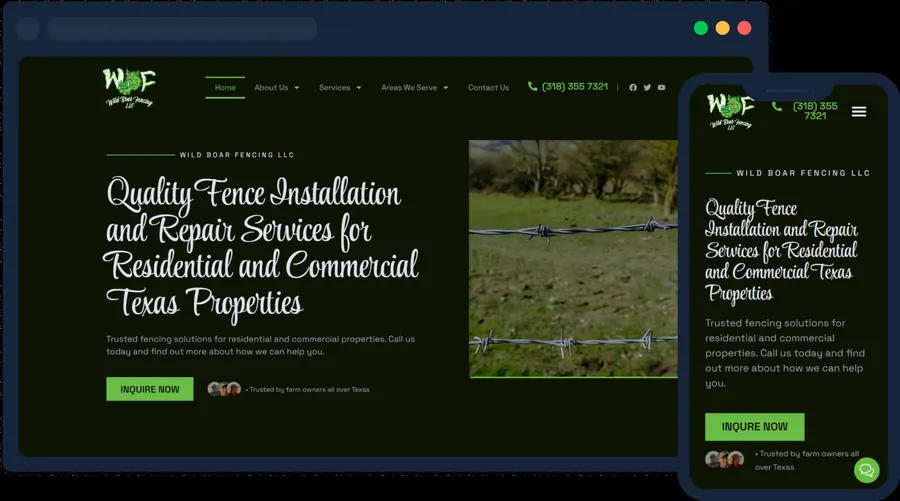The height and width of the screenshot is (501, 900).
Task: Click the green window dot
Action: pyautogui.click(x=701, y=28)
